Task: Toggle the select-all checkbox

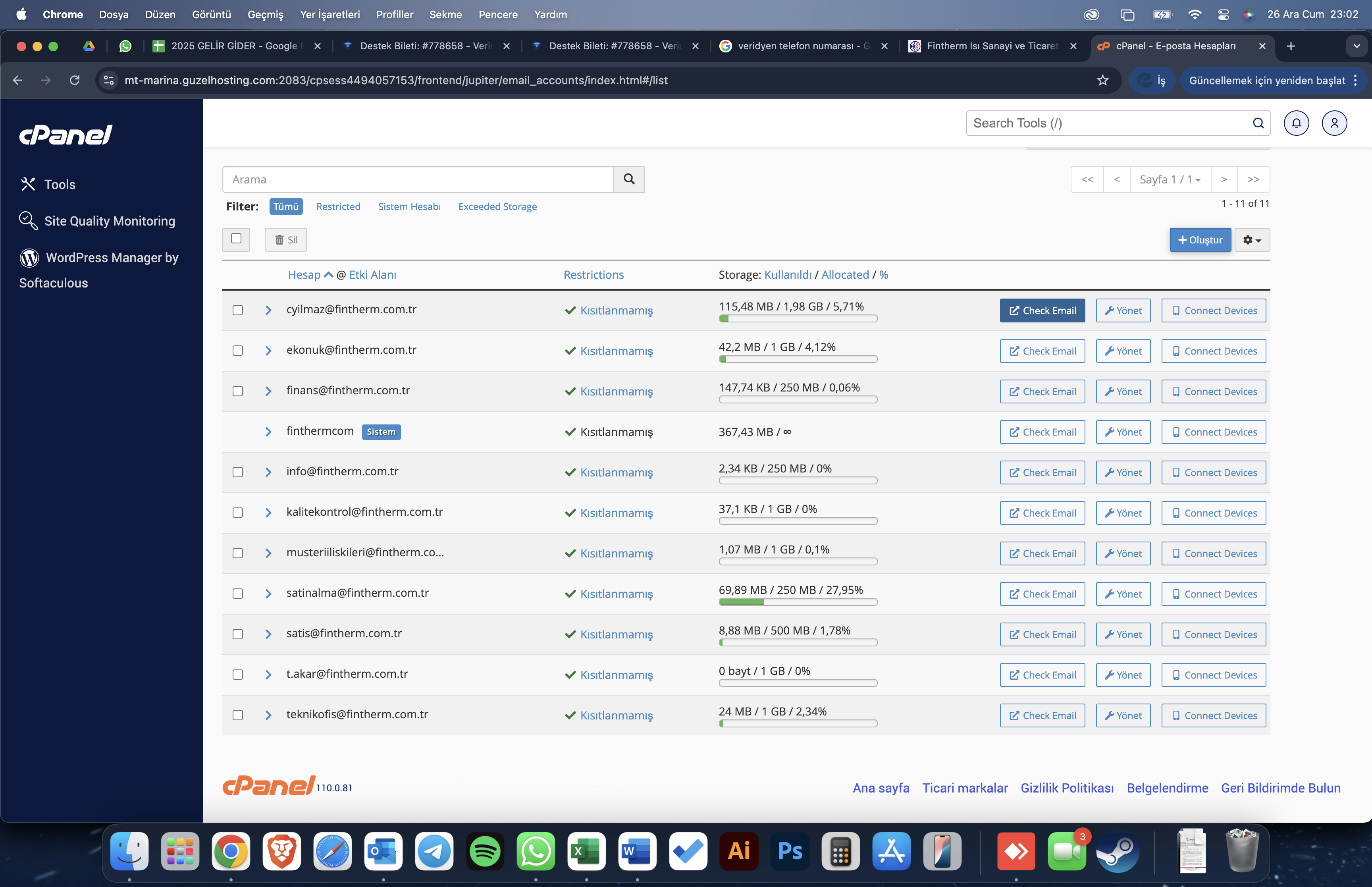Action: pyautogui.click(x=236, y=239)
